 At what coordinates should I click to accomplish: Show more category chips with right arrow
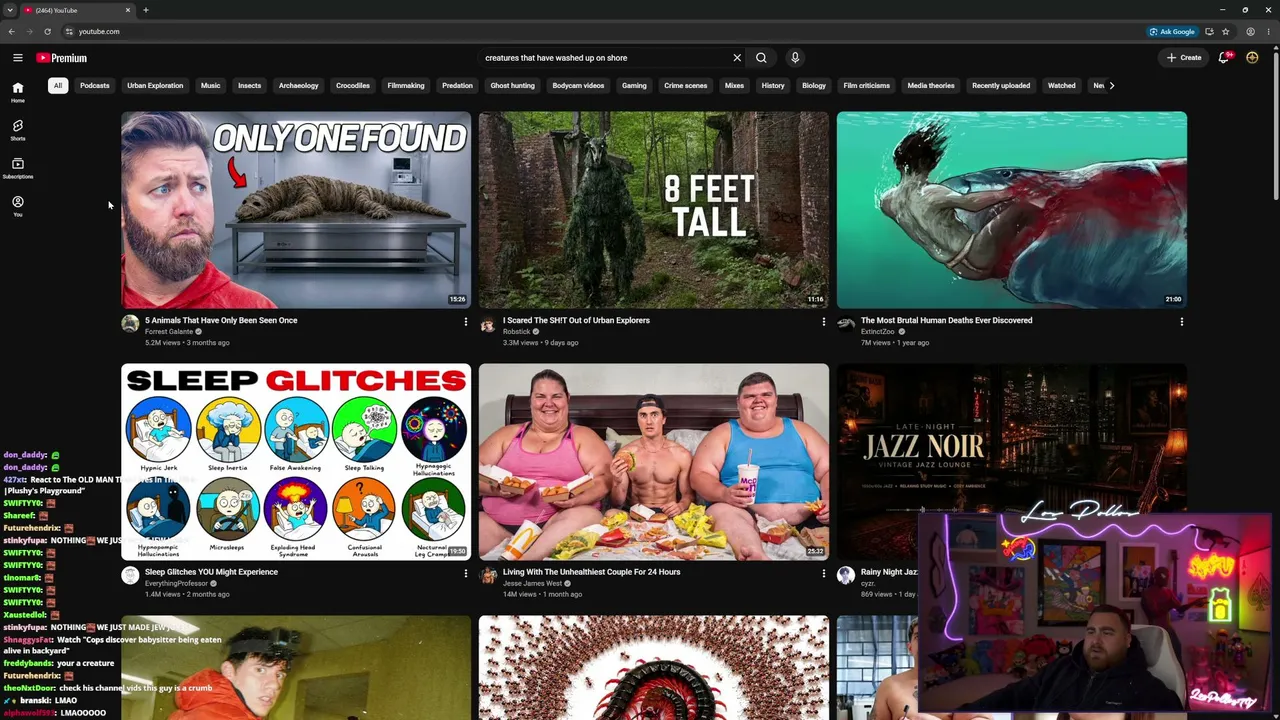click(x=1111, y=85)
